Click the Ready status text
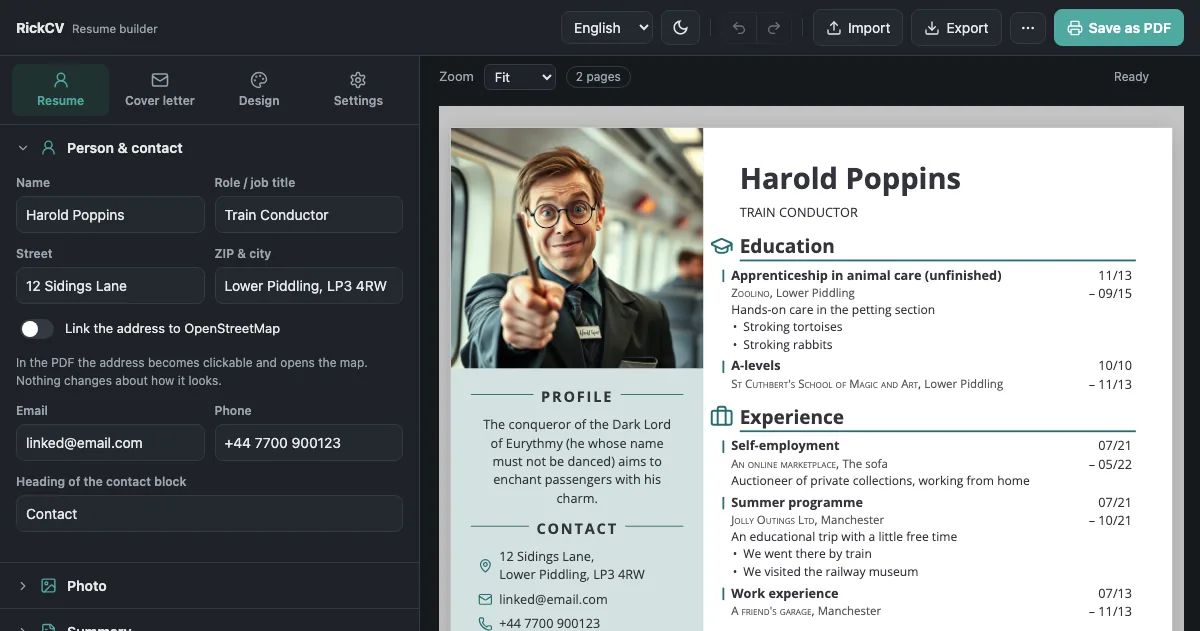The image size is (1200, 631). [1131, 77]
